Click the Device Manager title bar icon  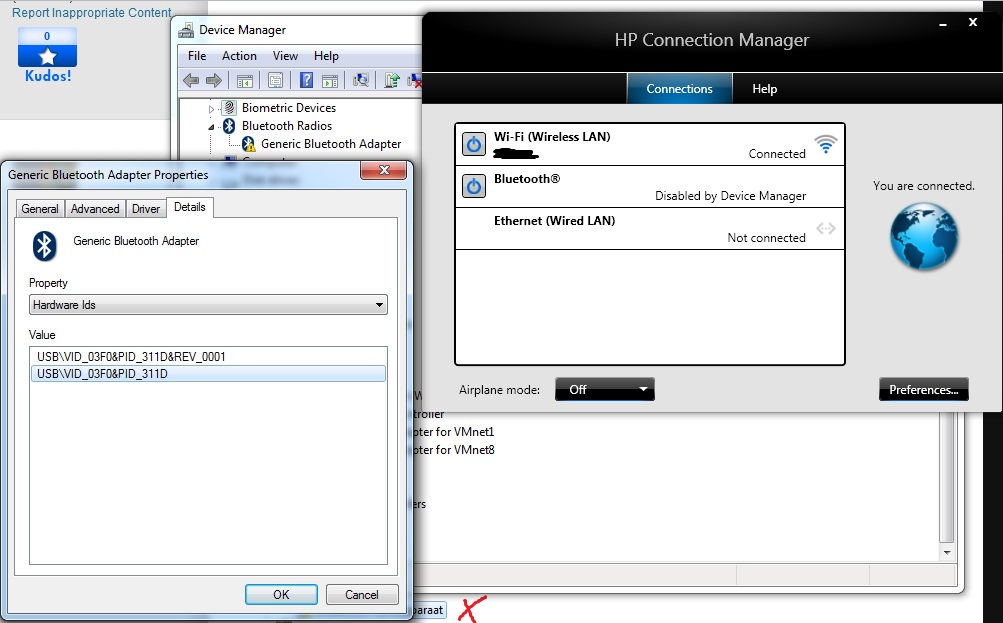[x=186, y=30]
